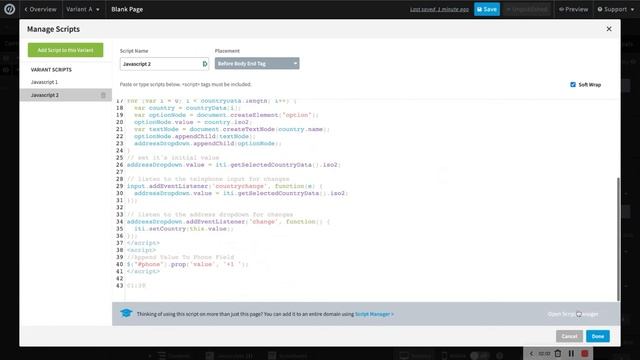The height and width of the screenshot is (360, 640).
Task: Click the Unbounce logo icon
Action: tap(9, 9)
